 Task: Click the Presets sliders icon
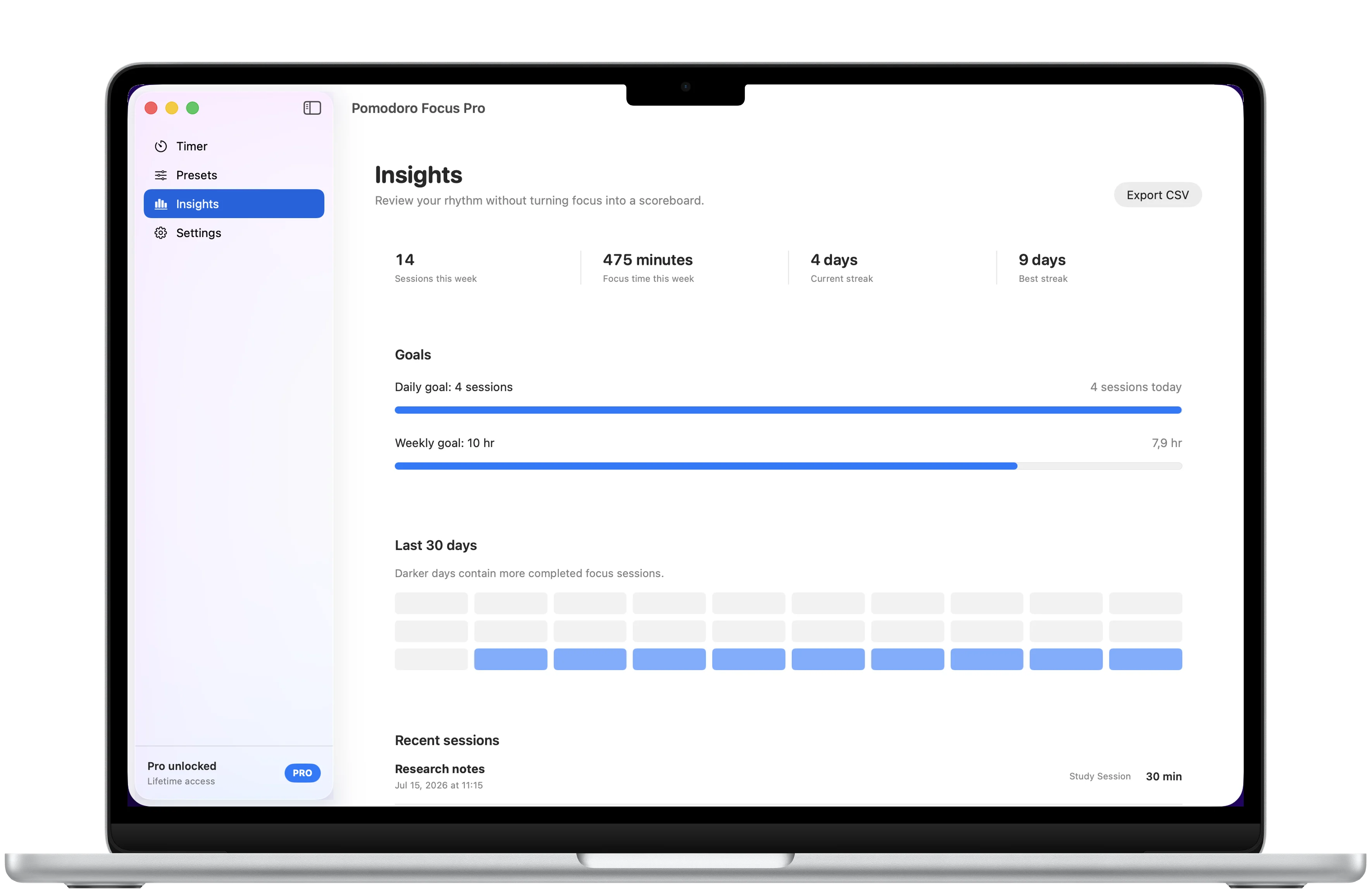(161, 175)
